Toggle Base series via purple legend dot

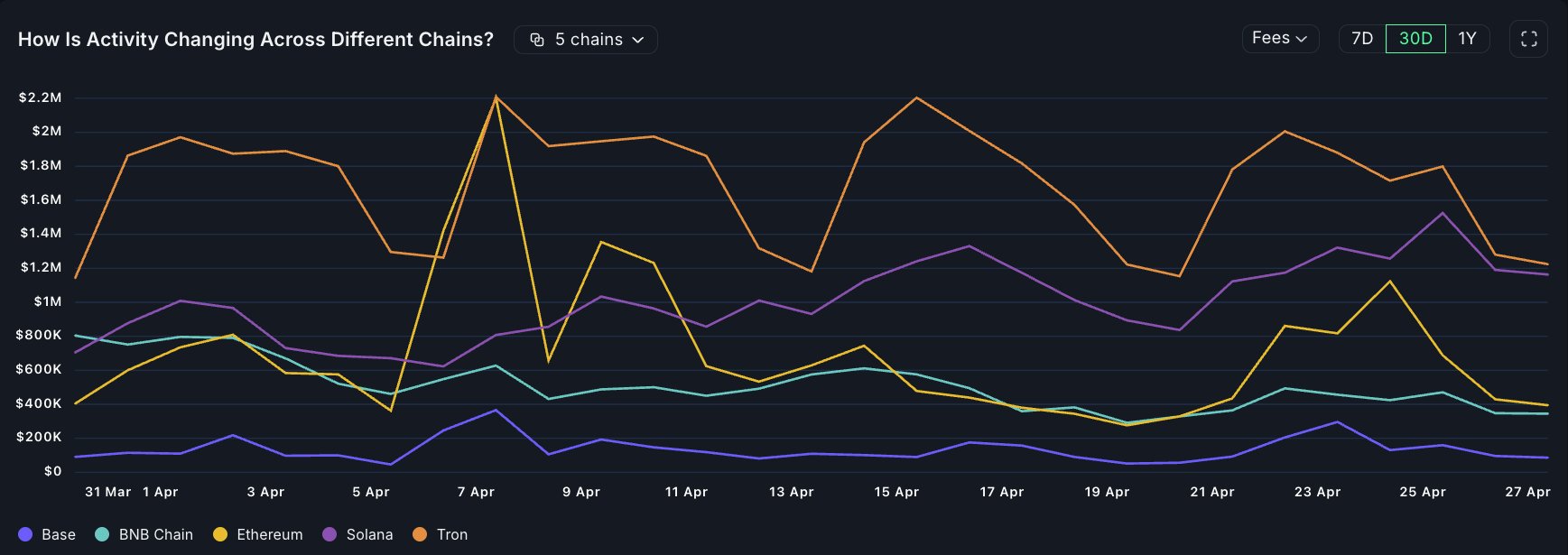click(25, 534)
